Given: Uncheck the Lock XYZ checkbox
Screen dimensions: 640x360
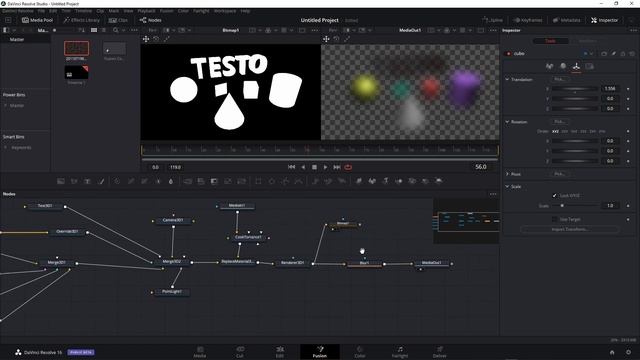Looking at the screenshot, I should 554,196.
